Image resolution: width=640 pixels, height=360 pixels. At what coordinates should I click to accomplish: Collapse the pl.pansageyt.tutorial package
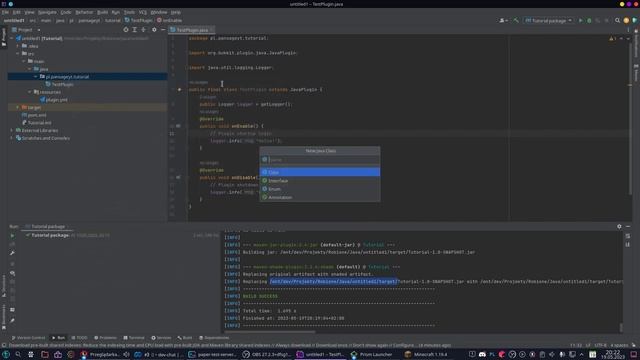click(36, 77)
